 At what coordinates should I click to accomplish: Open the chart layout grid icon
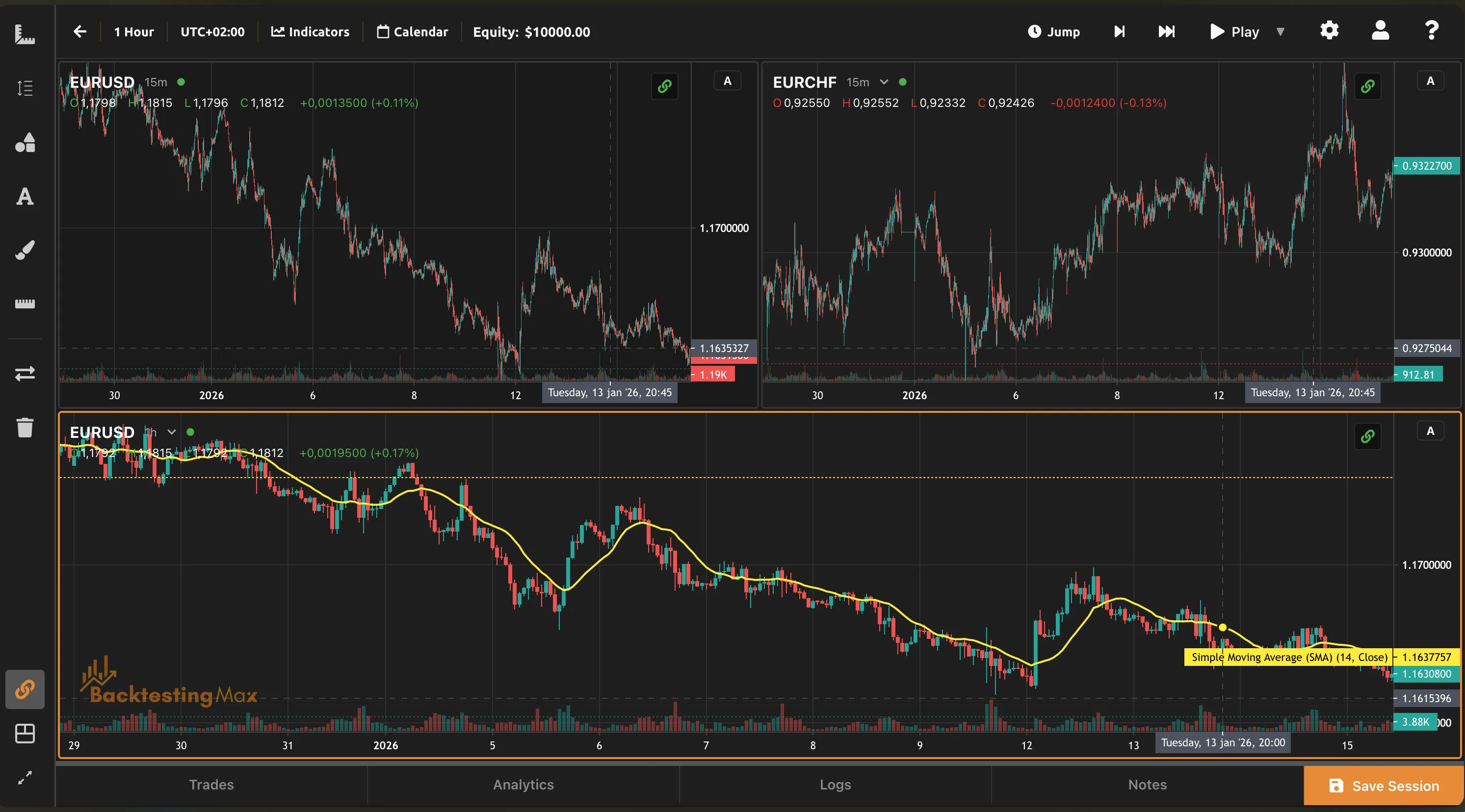coord(25,734)
